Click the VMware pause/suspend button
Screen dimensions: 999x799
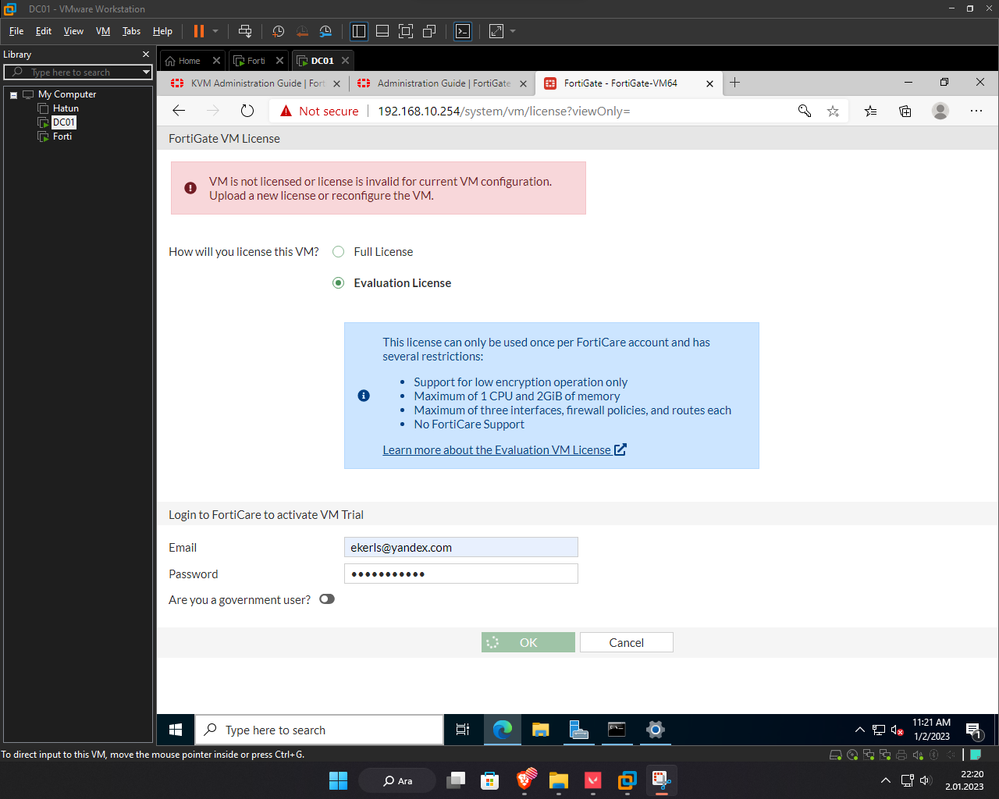(x=198, y=31)
